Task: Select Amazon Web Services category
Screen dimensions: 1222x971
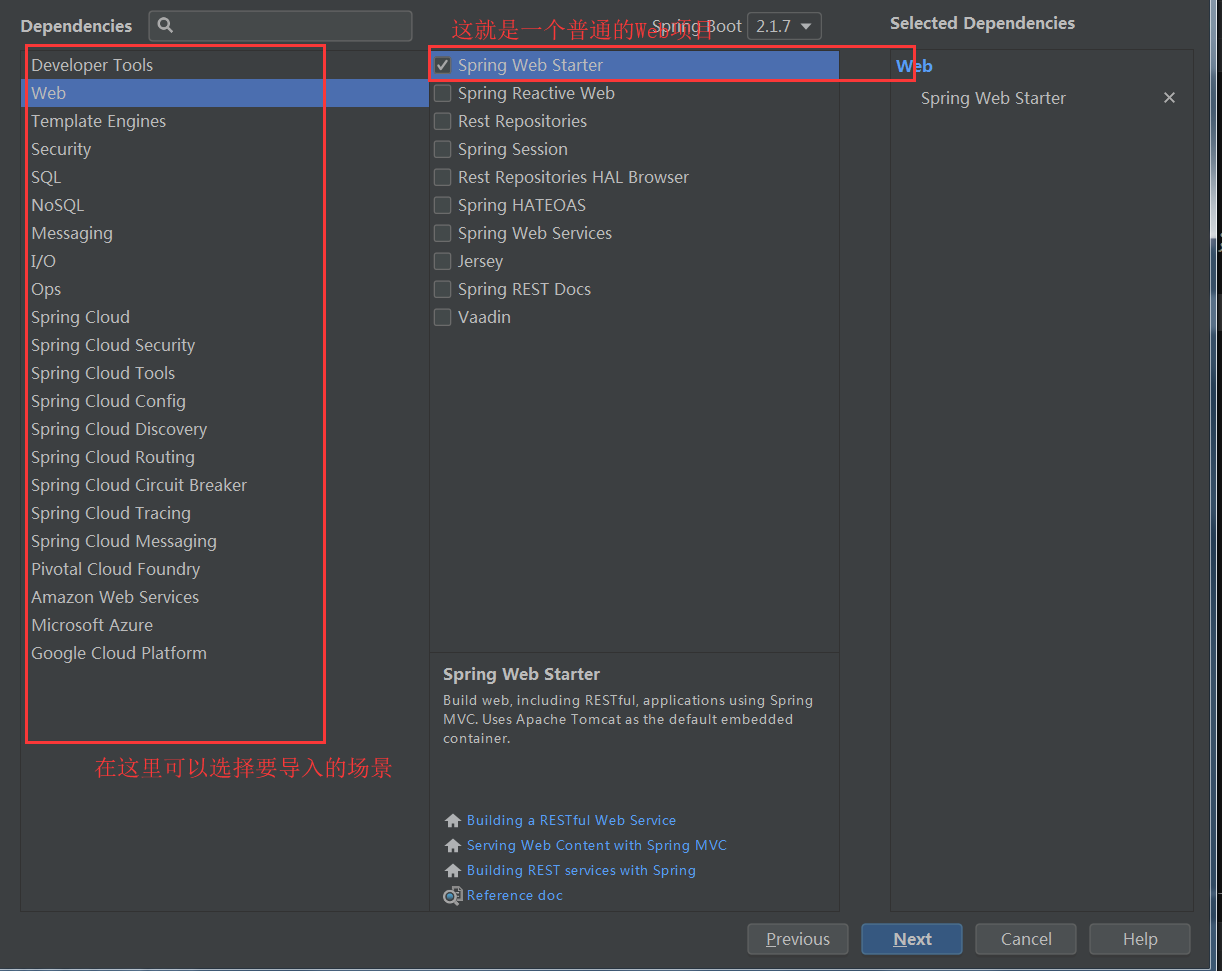Action: (x=225, y=597)
